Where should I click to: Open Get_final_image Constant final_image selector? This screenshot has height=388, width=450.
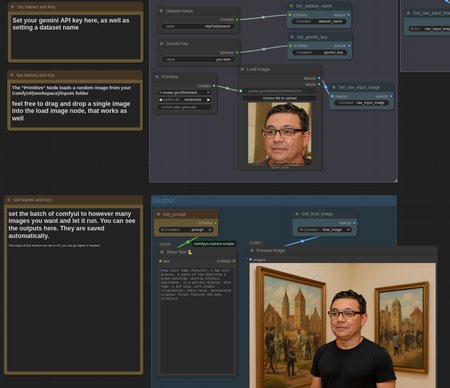[x=324, y=230]
